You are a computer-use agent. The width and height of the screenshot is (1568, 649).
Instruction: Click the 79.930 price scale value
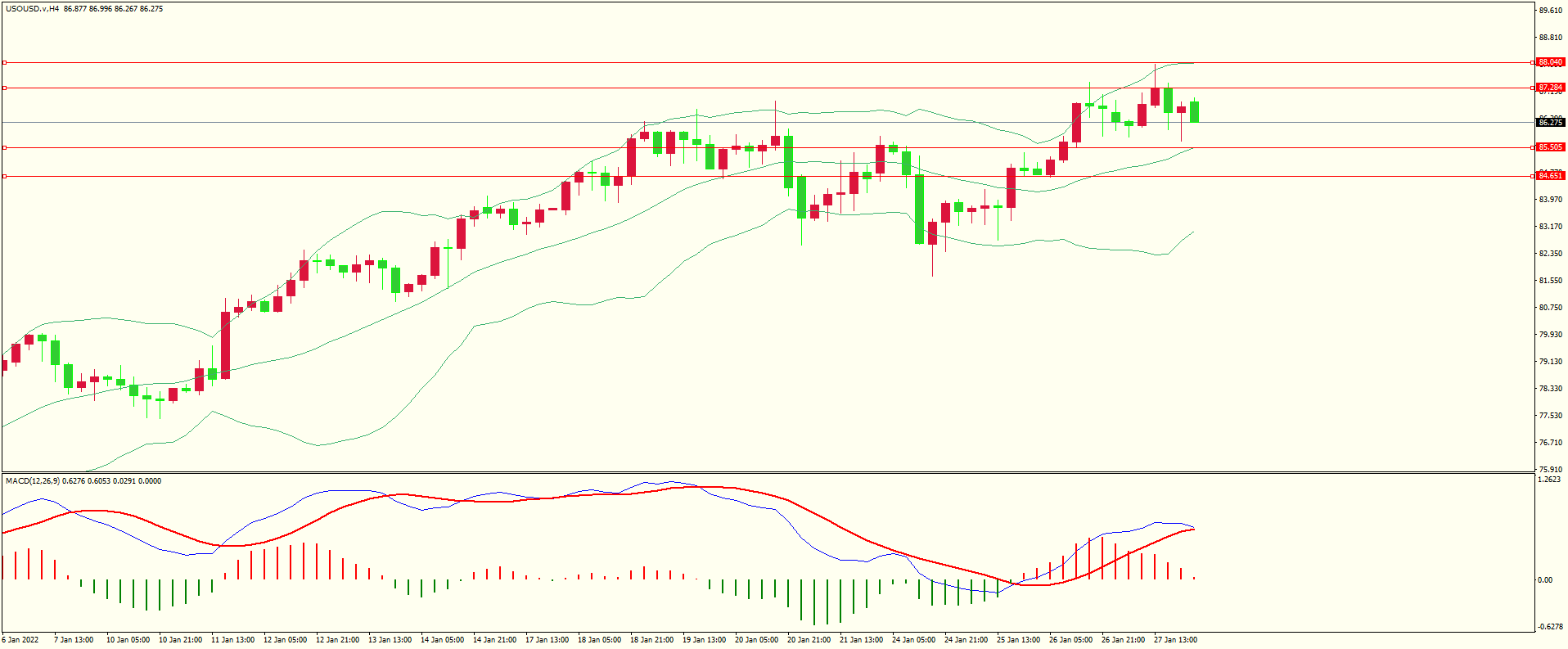[1551, 335]
